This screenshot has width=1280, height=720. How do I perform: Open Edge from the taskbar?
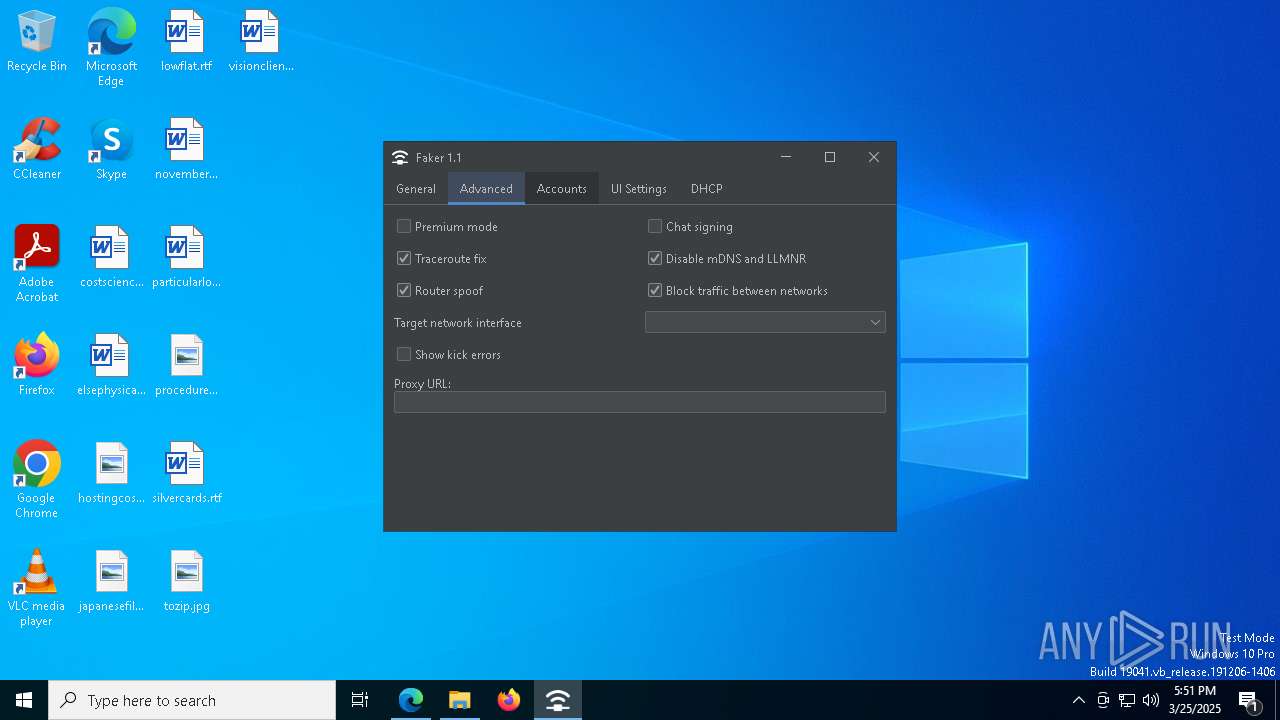click(x=411, y=700)
